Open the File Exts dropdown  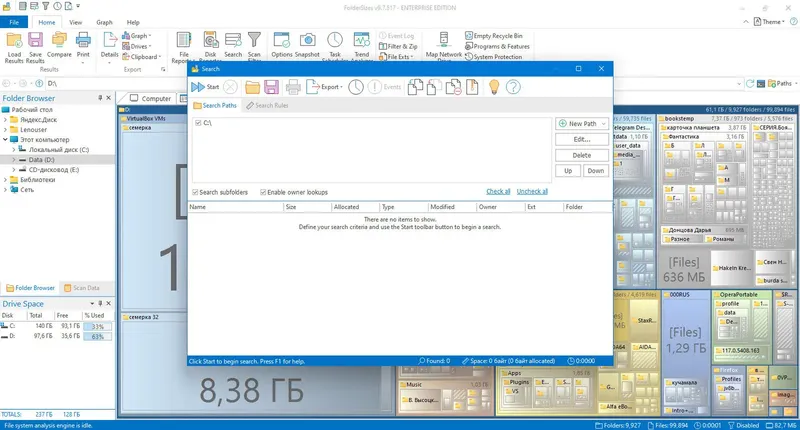click(396, 57)
